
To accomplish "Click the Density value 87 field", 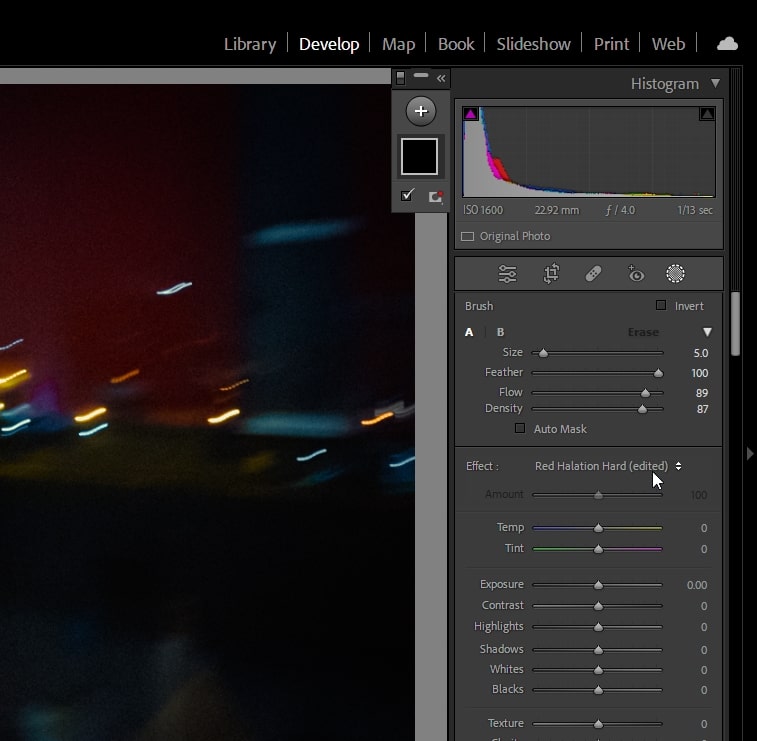I will click(x=702, y=409).
